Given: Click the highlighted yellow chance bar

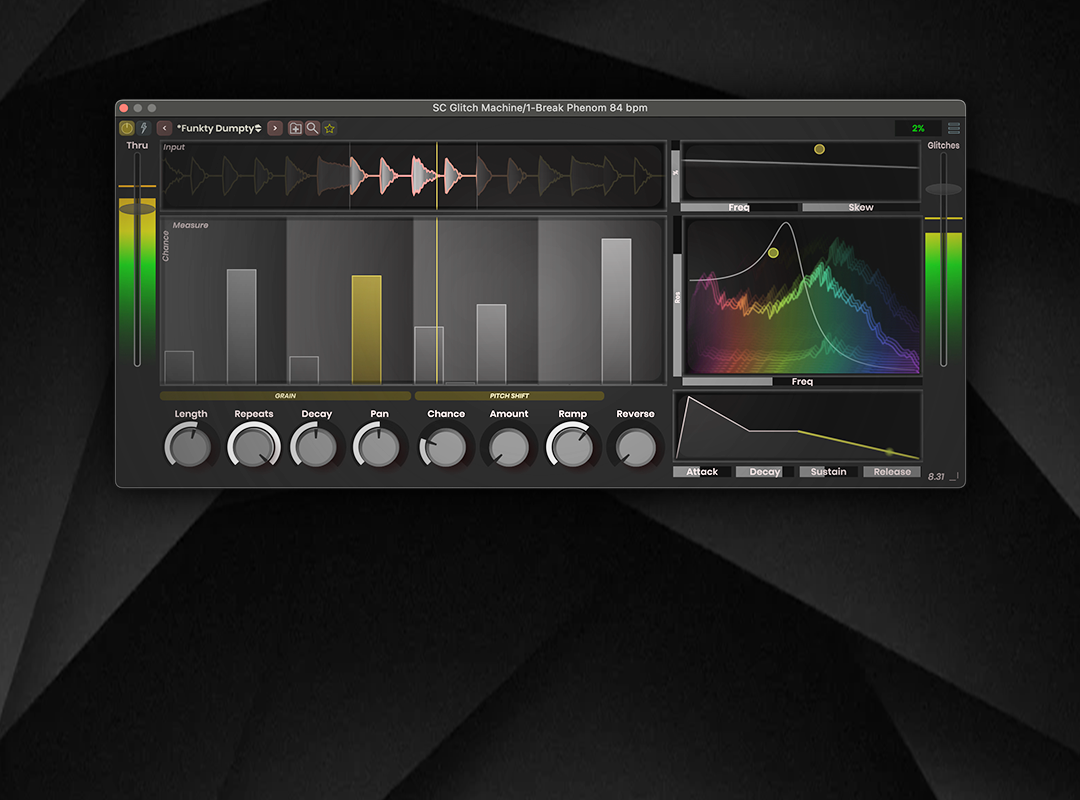Looking at the screenshot, I should click(x=366, y=329).
